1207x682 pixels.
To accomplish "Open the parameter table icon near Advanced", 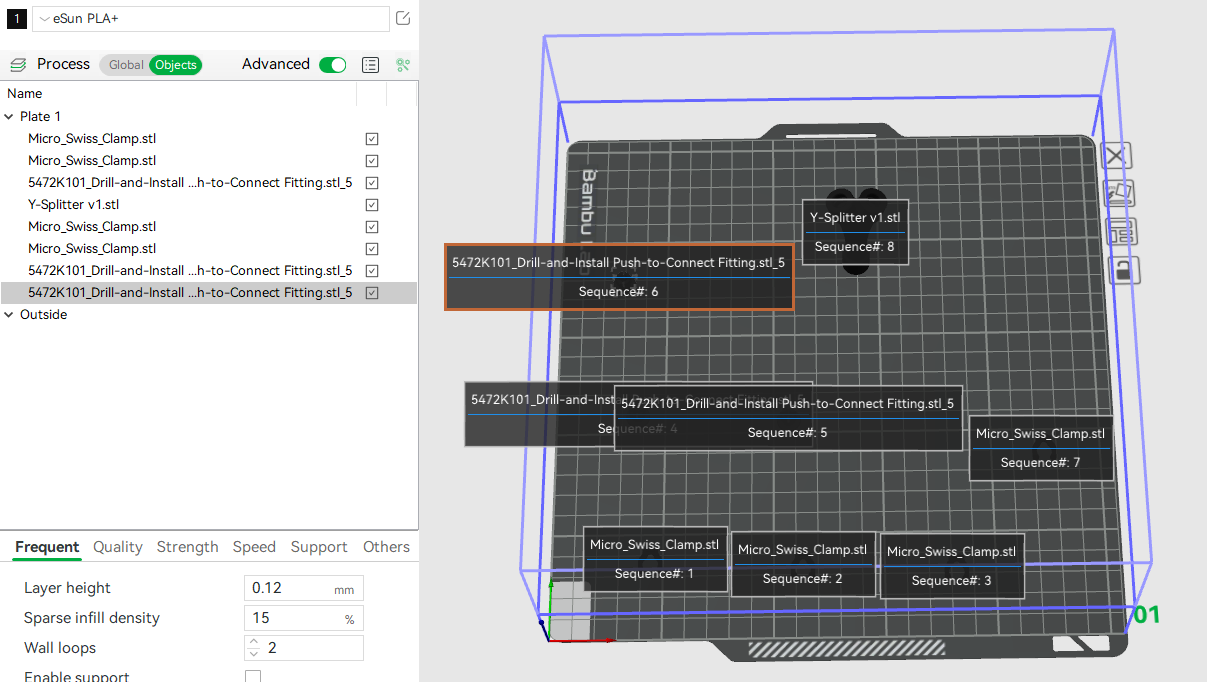I will (x=370, y=64).
